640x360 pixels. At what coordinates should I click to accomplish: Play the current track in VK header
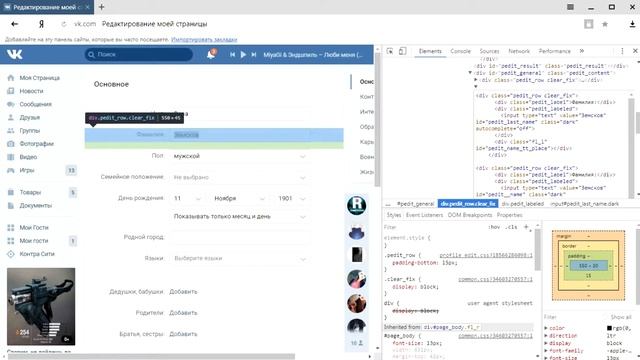pyautogui.click(x=243, y=54)
